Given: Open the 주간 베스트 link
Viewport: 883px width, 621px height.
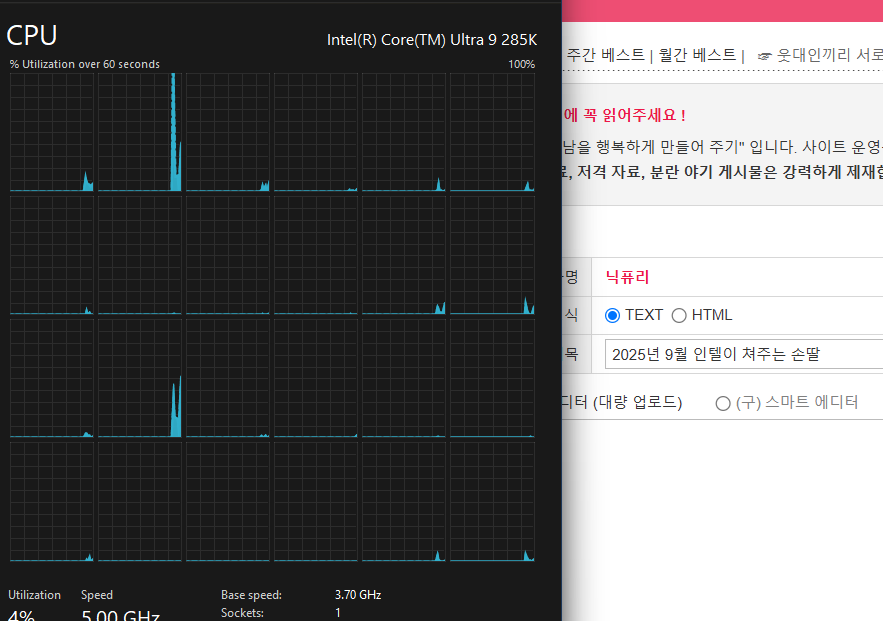Looking at the screenshot, I should (x=605, y=55).
